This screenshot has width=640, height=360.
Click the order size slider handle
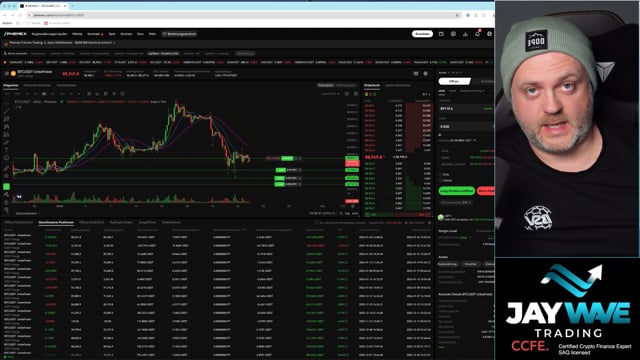[440, 135]
